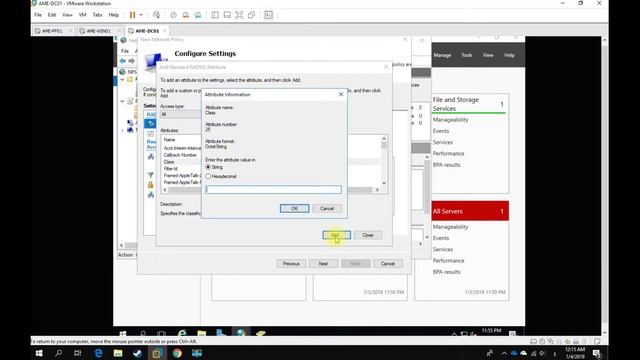Take a snapshot with the clock icon
640x360 pixels.
[x=173, y=15]
